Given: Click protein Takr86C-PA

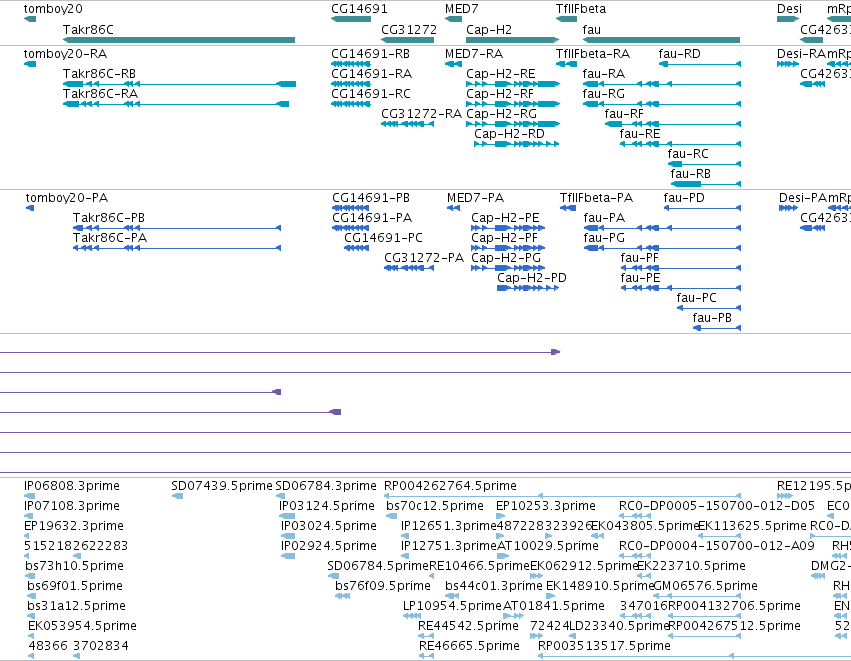Looking at the screenshot, I should [110, 238].
